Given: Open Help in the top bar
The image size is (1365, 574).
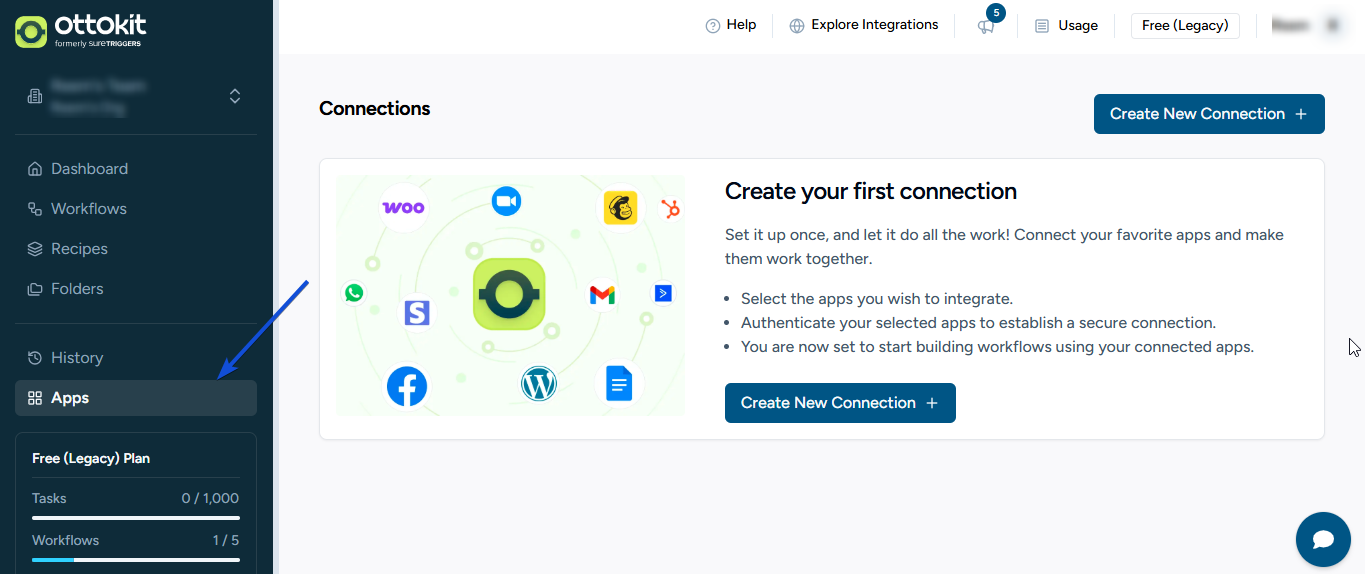Looking at the screenshot, I should (x=731, y=26).
